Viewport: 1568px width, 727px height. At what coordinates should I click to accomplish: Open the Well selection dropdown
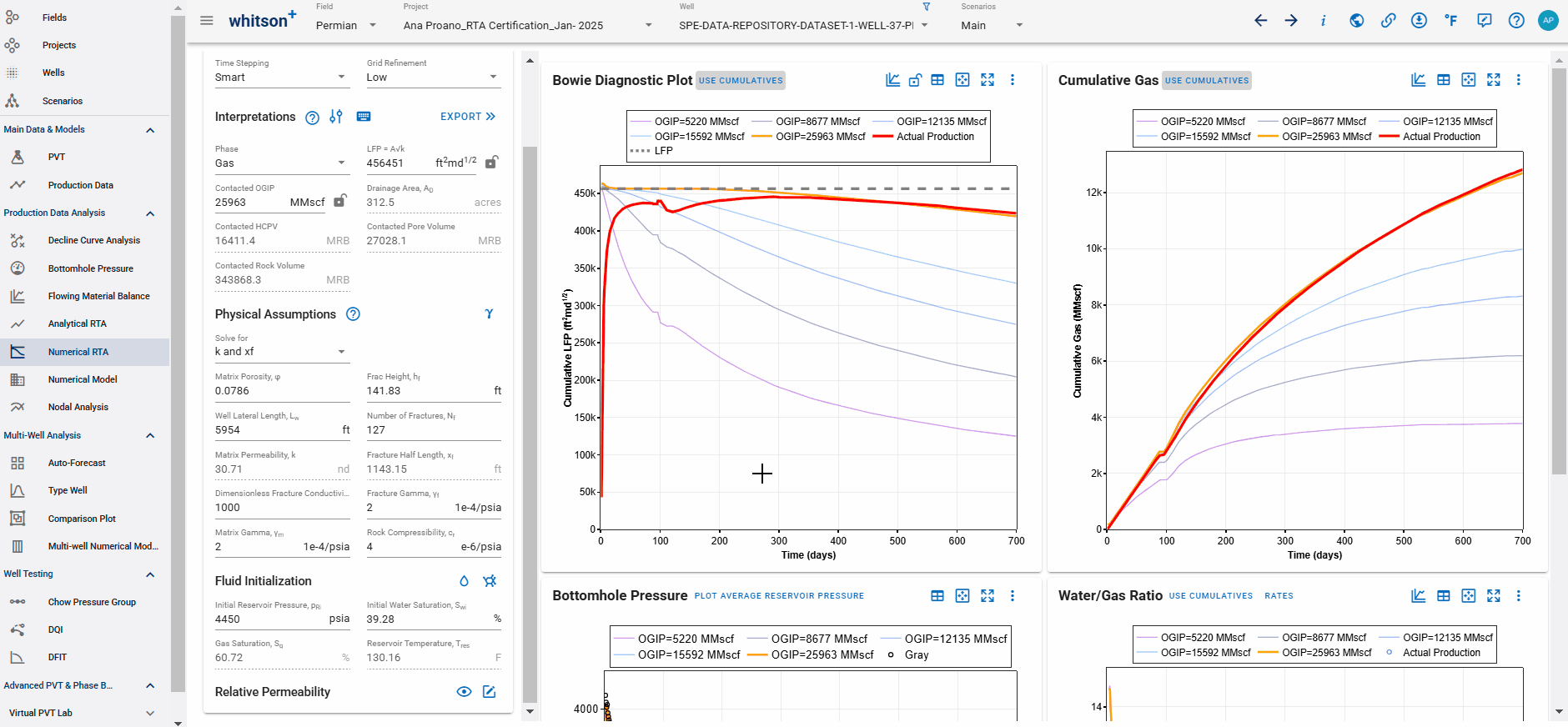pyautogui.click(x=803, y=25)
